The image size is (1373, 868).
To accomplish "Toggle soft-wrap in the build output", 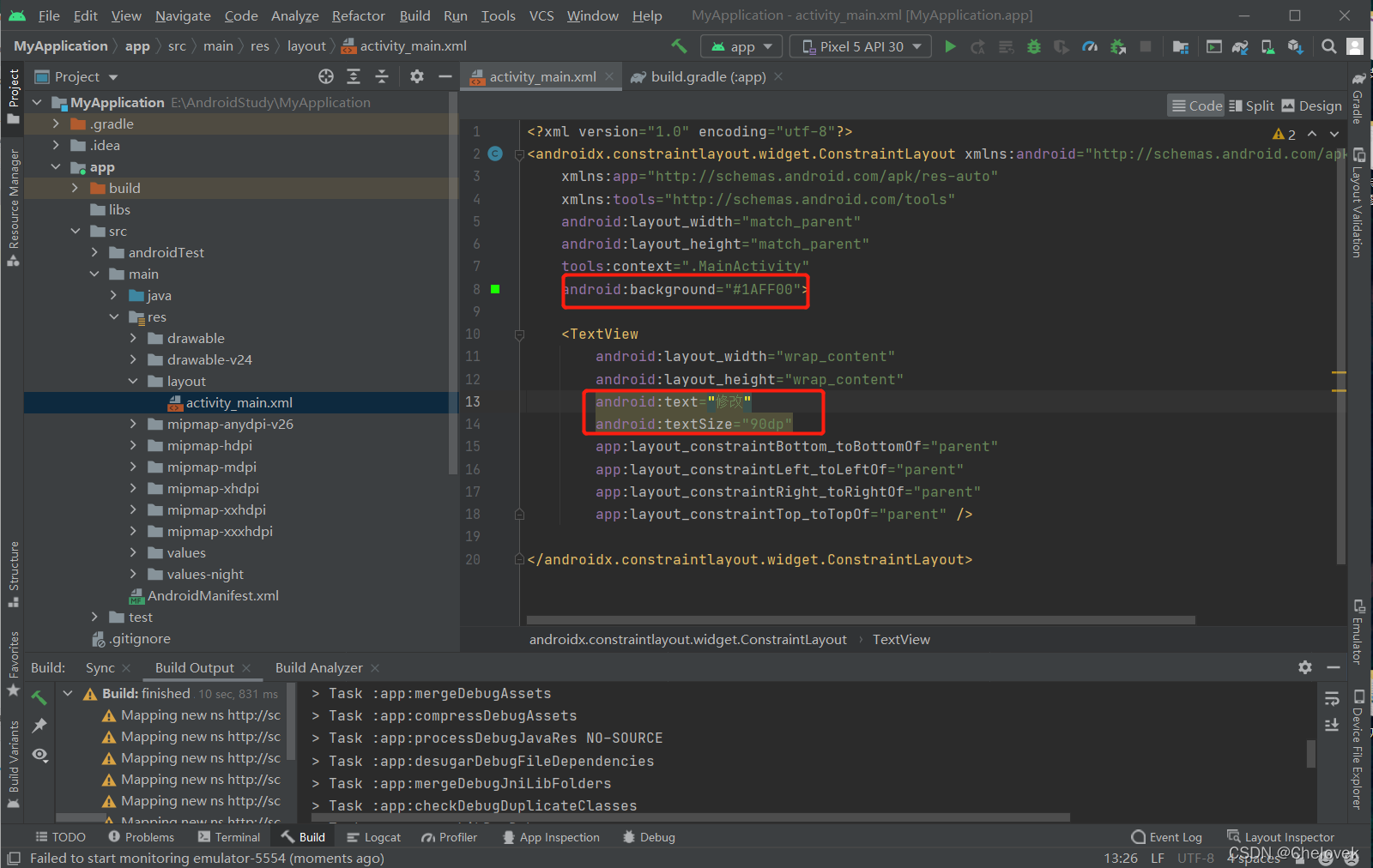I will pyautogui.click(x=1332, y=697).
